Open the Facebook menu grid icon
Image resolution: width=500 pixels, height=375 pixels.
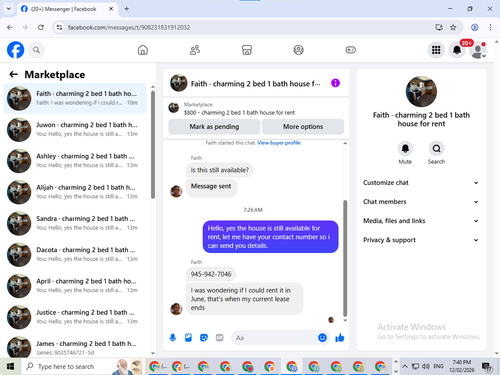pos(436,50)
